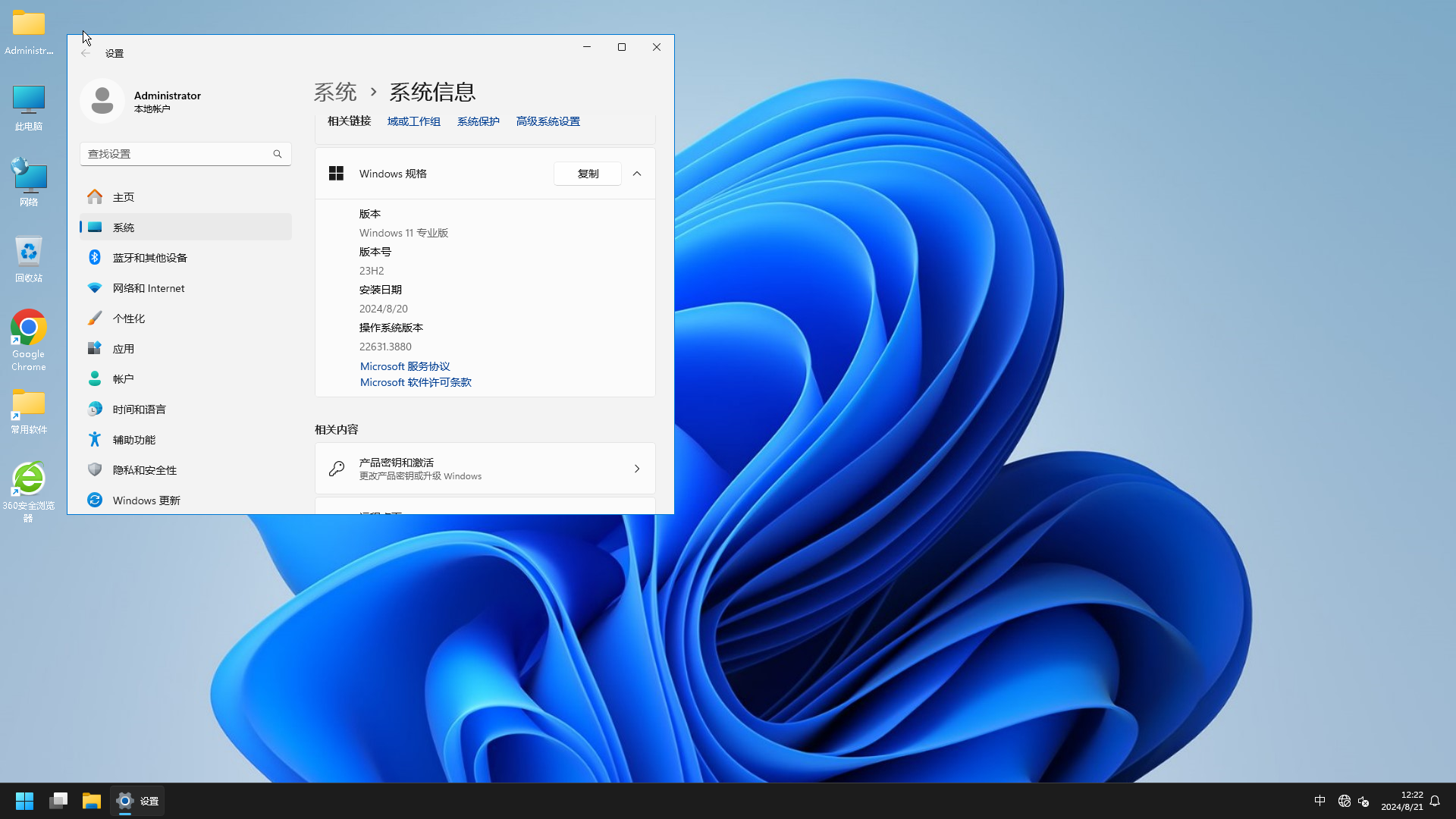Collapse the Windows 规格 section chevron
The image size is (1456, 819).
click(637, 174)
